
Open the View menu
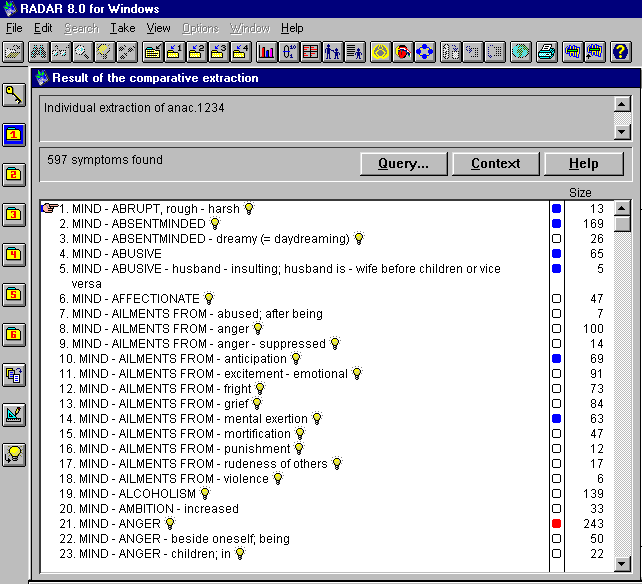[159, 28]
